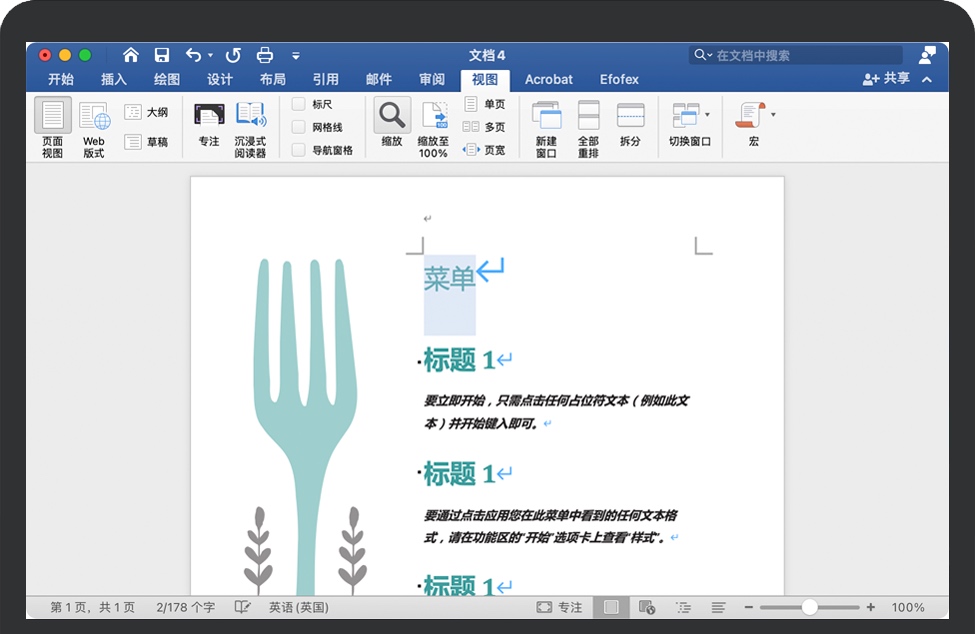975x634 pixels.
Task: Click the 菜单 title text
Action: click(x=450, y=278)
